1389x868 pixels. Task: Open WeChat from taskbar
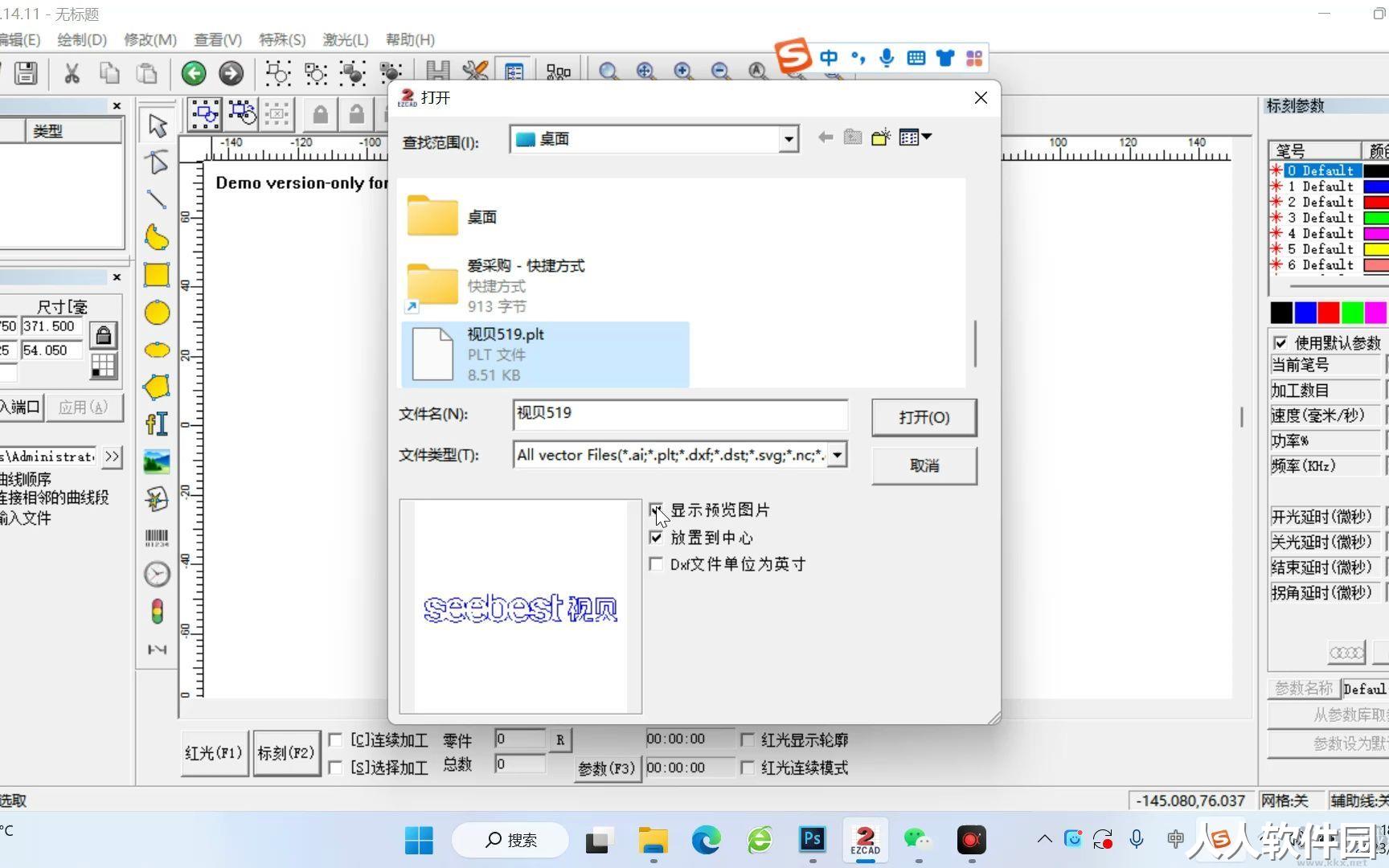click(x=917, y=840)
